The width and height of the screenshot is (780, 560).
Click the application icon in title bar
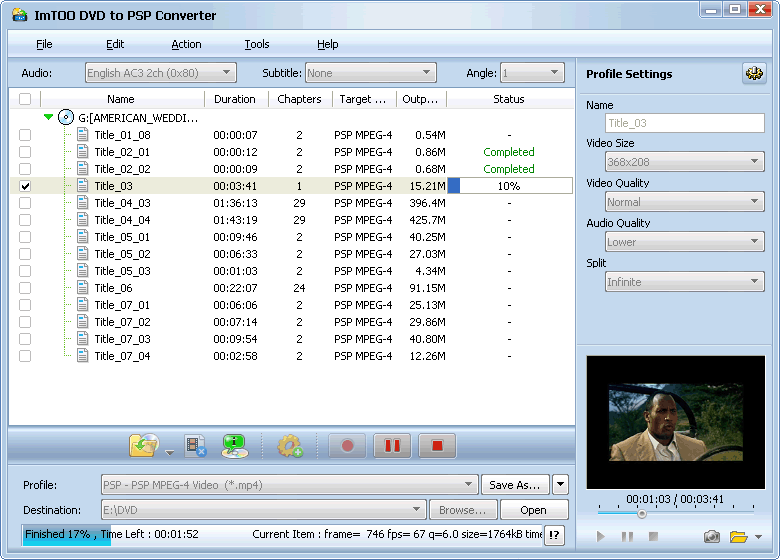tap(19, 15)
